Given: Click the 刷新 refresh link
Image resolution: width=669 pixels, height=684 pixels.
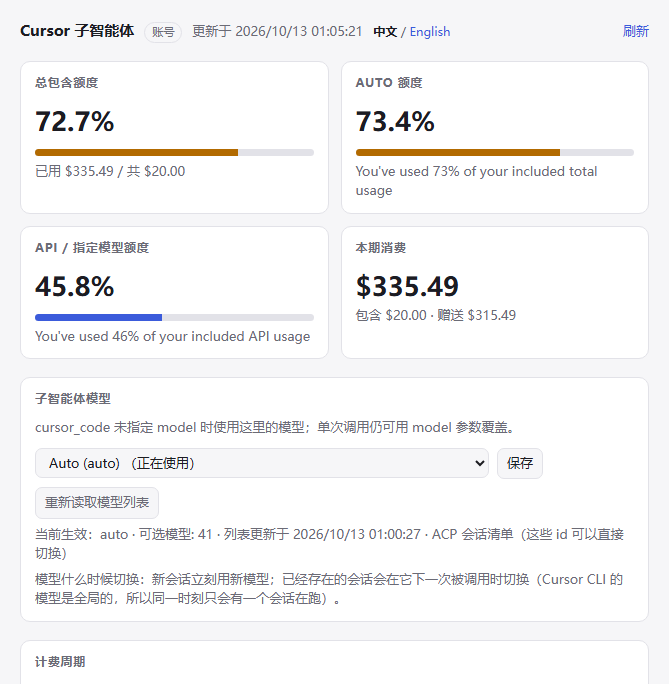Looking at the screenshot, I should [x=635, y=31].
